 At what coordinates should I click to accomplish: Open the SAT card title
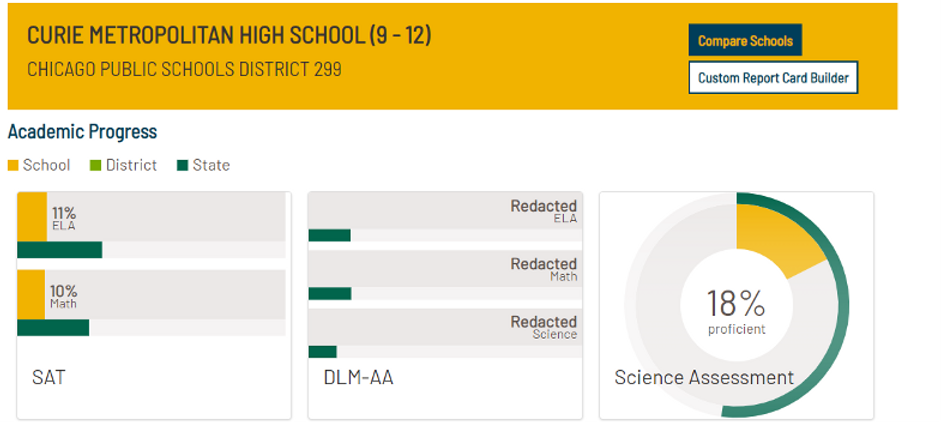coord(49,378)
